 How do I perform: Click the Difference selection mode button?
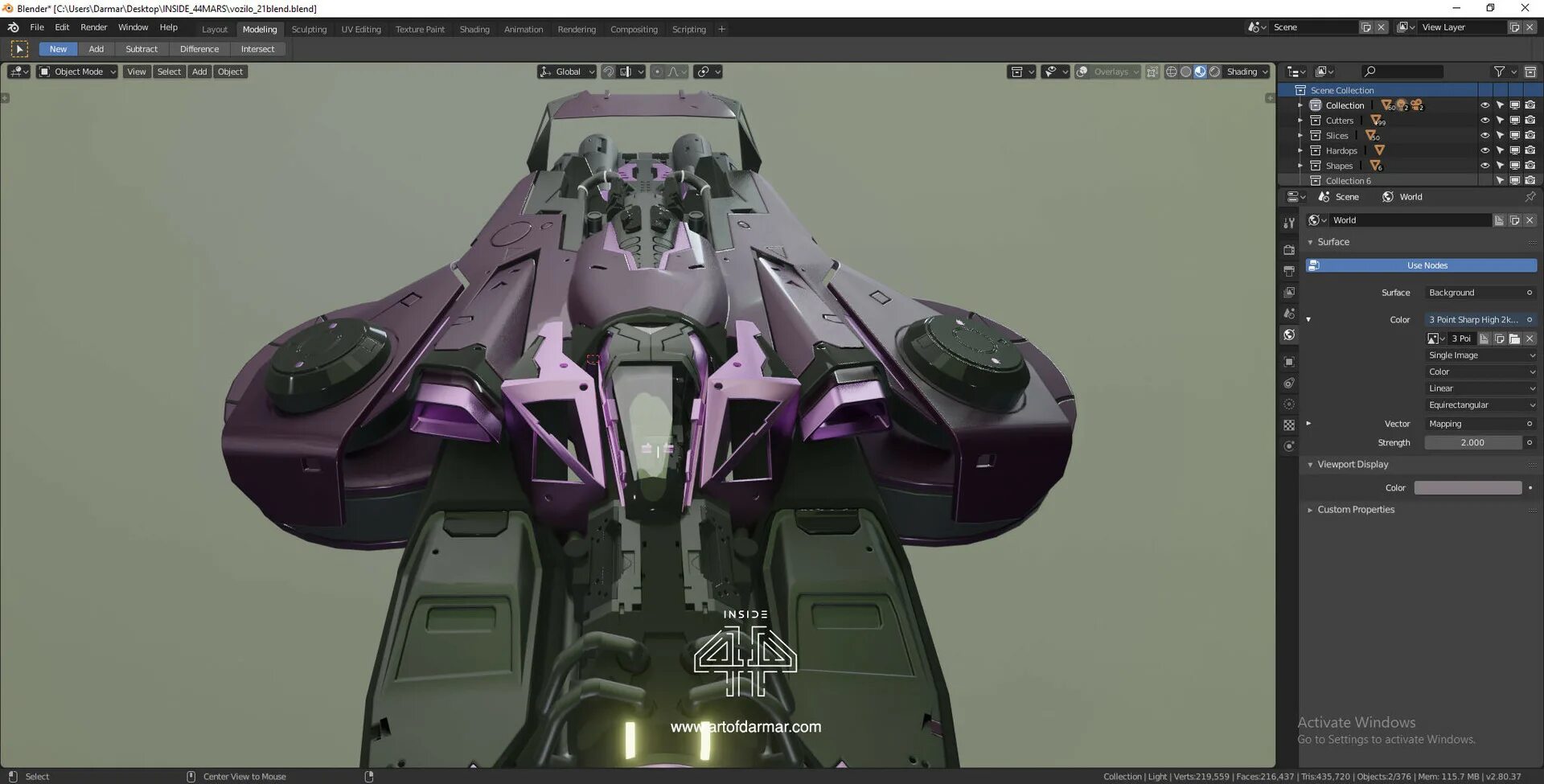click(x=199, y=49)
